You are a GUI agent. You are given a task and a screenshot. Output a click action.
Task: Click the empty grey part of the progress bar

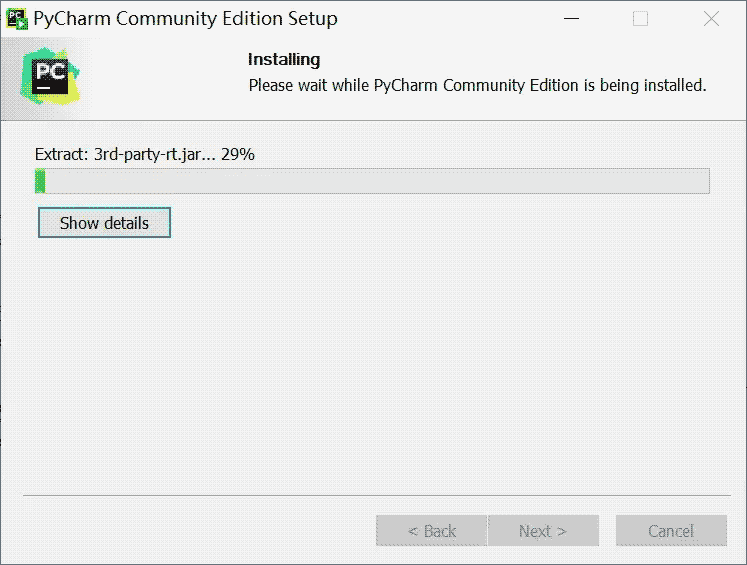377,181
